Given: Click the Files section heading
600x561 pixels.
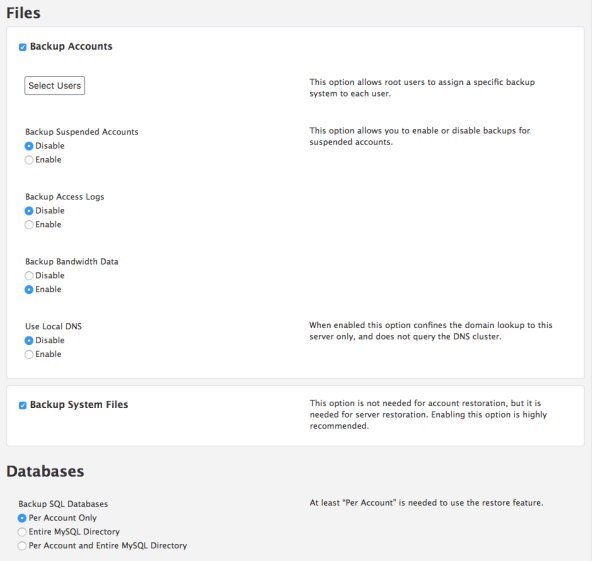Looking at the screenshot, I should [23, 13].
